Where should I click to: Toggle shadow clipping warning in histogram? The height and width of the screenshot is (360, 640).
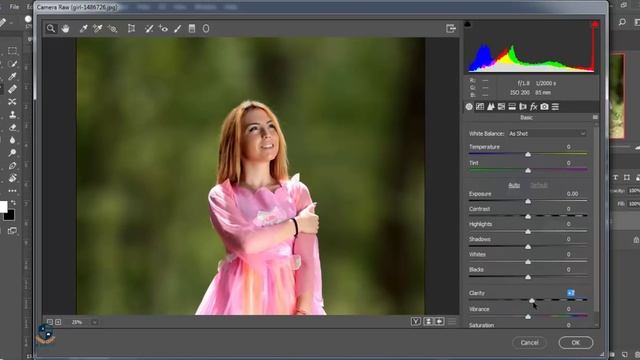468,24
